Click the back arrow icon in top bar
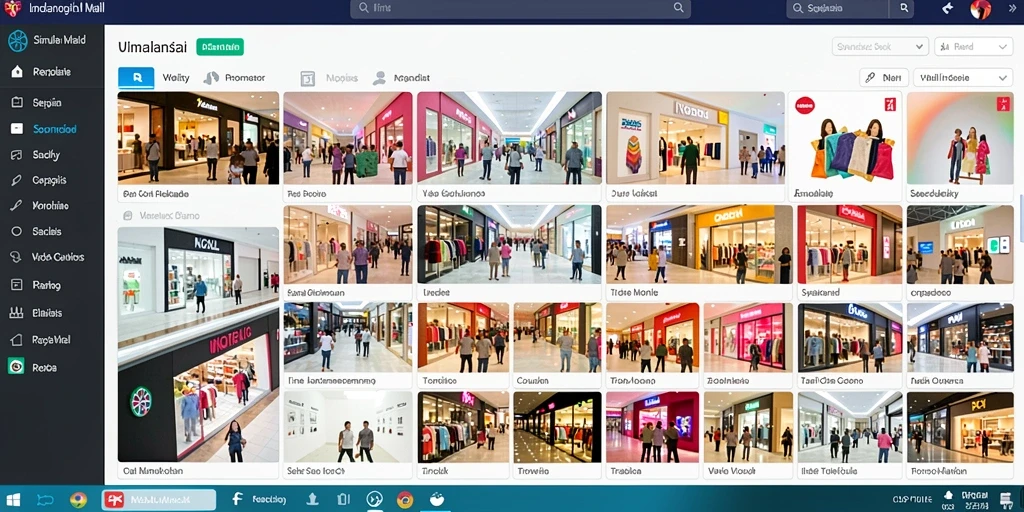Screen dimensions: 1024x512 click(948, 8)
